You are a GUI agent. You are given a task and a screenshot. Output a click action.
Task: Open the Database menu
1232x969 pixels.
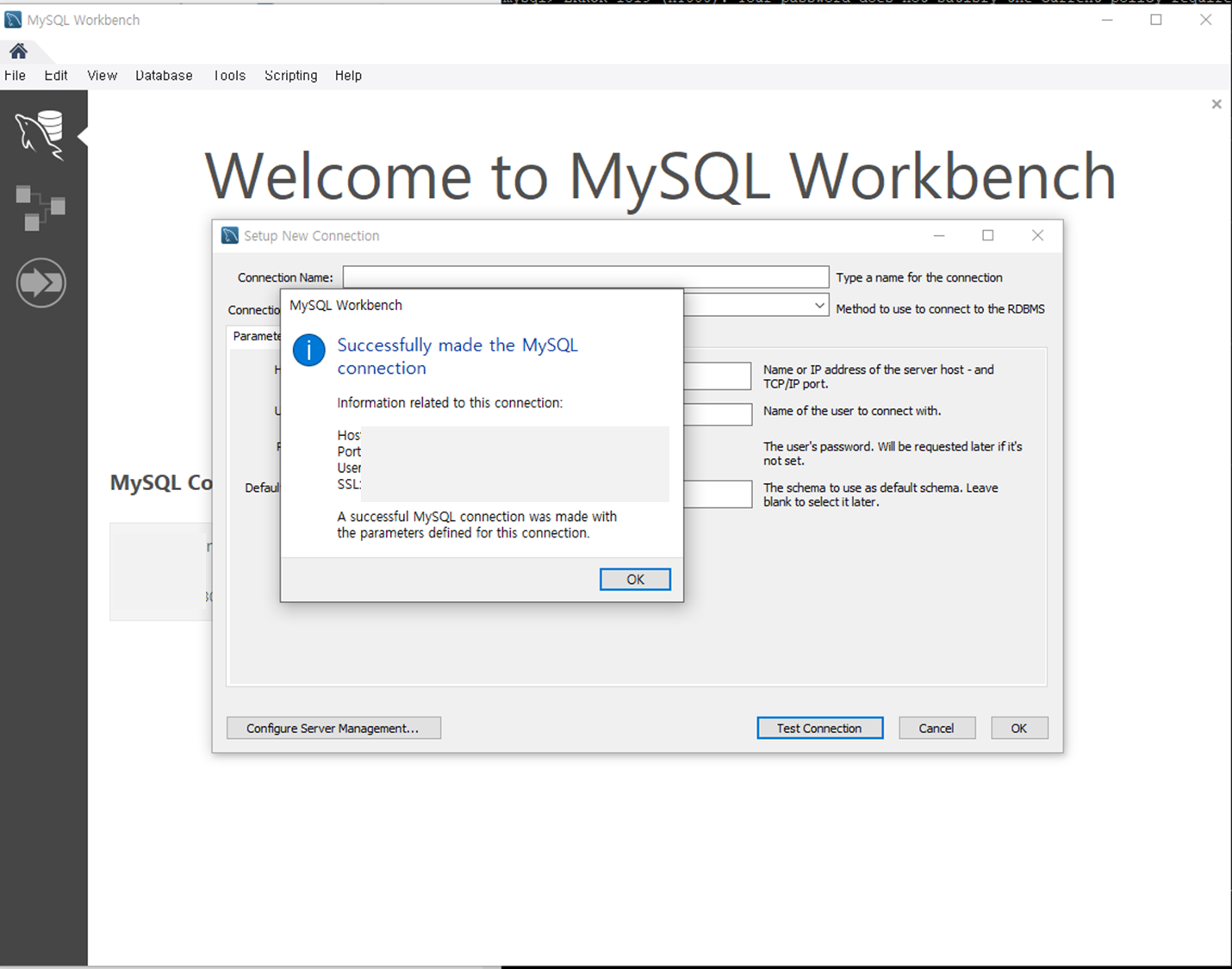click(x=164, y=76)
